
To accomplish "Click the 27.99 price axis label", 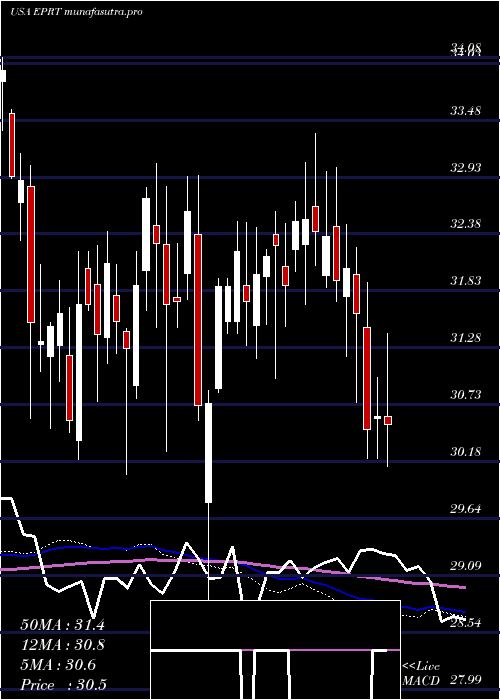I will (465, 679).
